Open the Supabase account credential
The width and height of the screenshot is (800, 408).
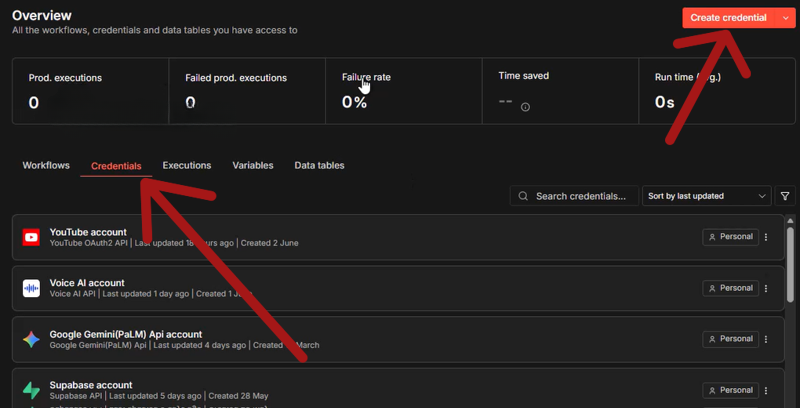coord(398,388)
